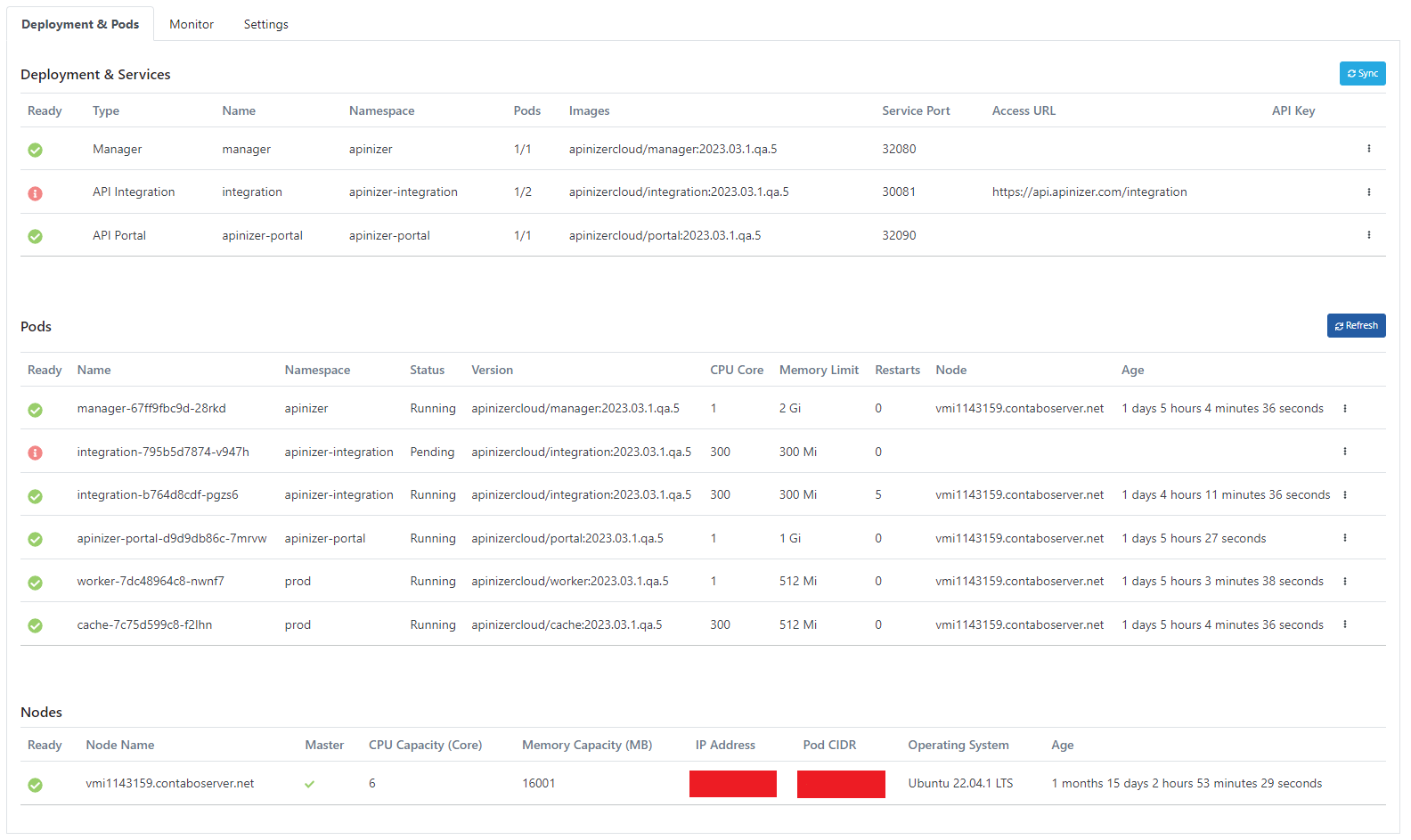The width and height of the screenshot is (1411, 840).
Task: Refresh the Pods list
Action: pyautogui.click(x=1356, y=326)
